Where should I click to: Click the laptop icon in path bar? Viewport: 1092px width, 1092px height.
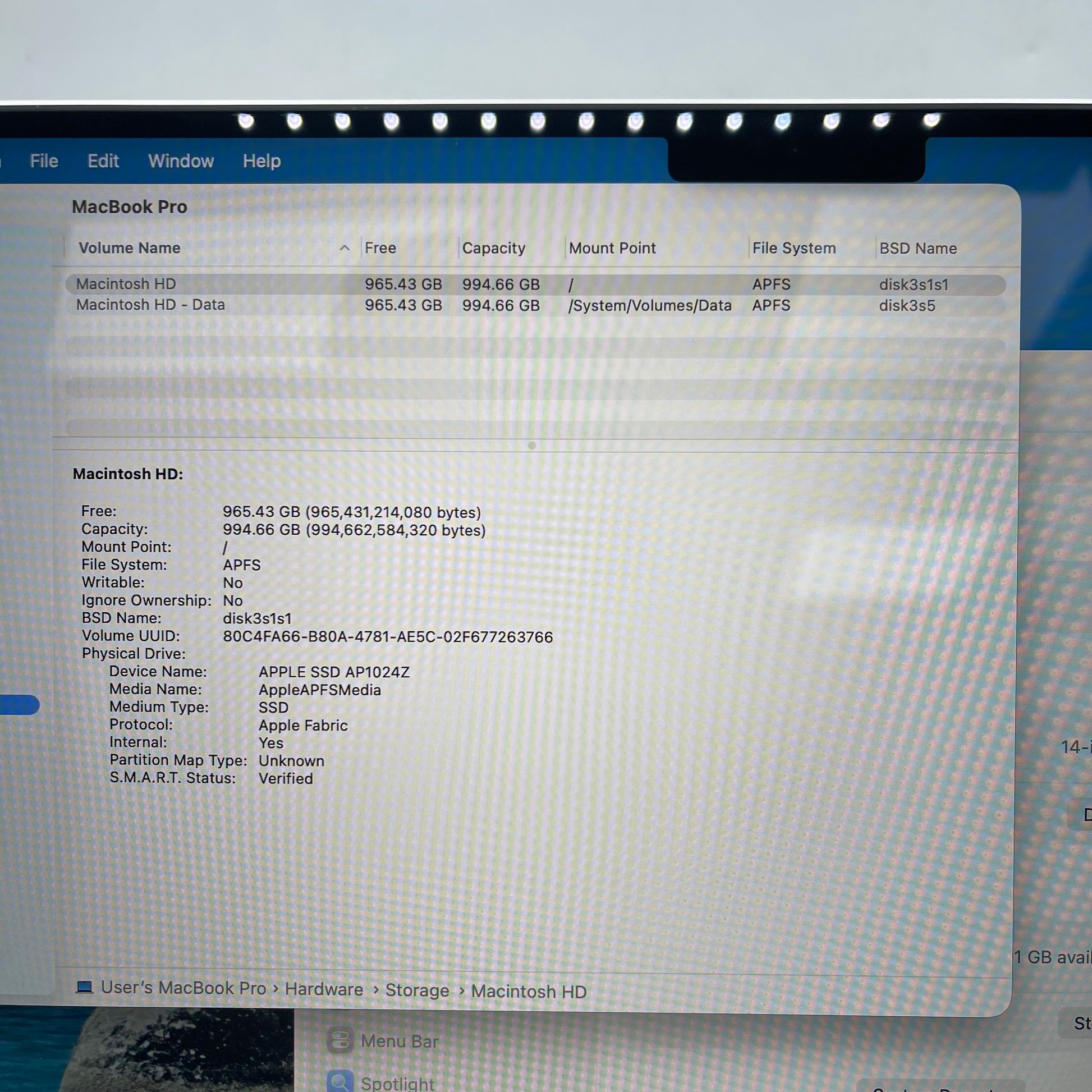[x=85, y=987]
